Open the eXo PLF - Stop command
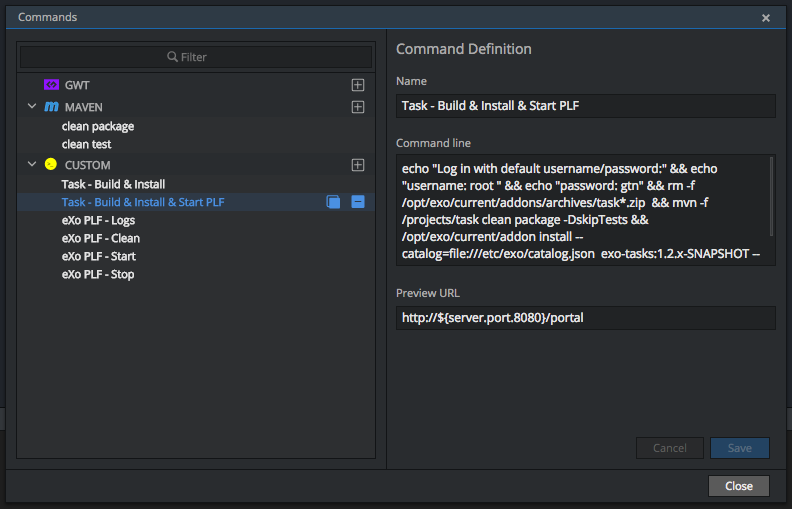The width and height of the screenshot is (792, 509). 98,275
